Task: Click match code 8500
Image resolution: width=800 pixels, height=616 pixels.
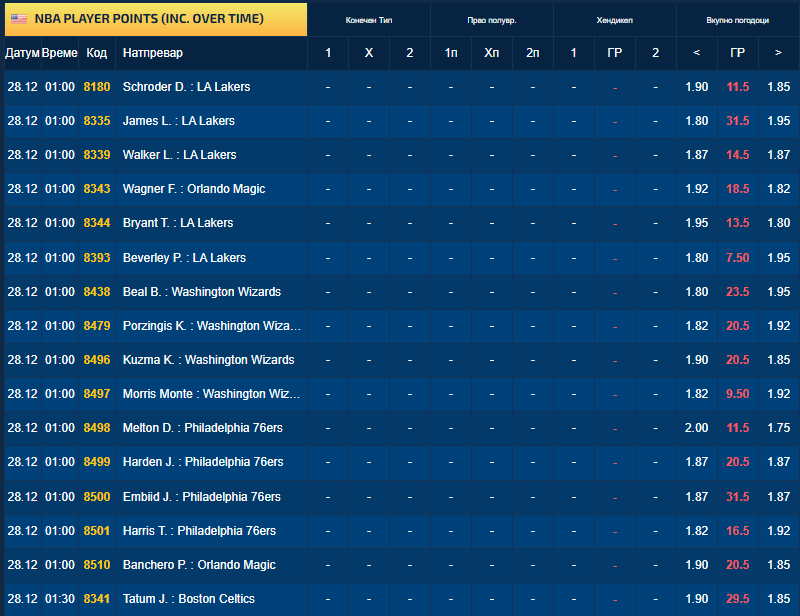Action: (97, 497)
